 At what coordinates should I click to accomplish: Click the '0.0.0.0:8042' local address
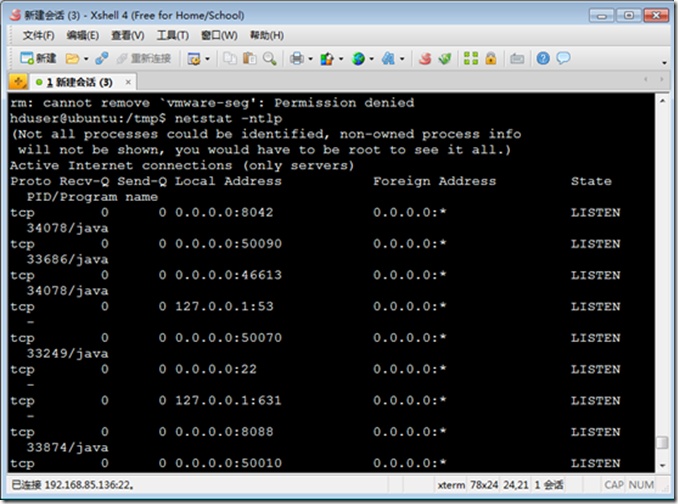[x=224, y=212]
